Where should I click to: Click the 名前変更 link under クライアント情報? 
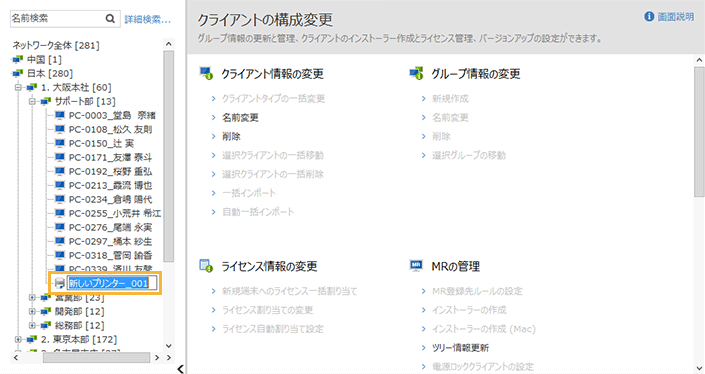click(x=240, y=118)
